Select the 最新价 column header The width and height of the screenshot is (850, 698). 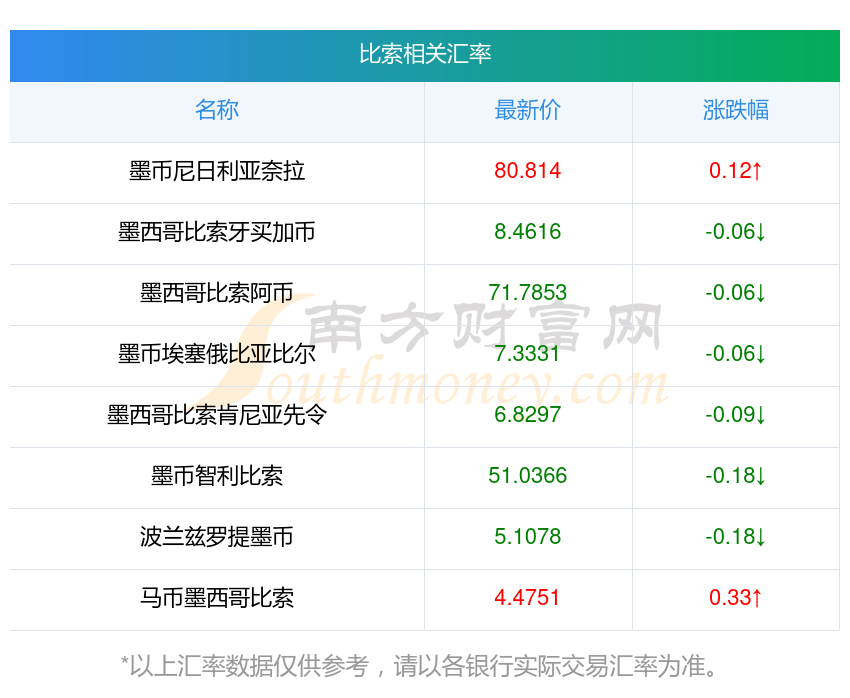point(527,110)
